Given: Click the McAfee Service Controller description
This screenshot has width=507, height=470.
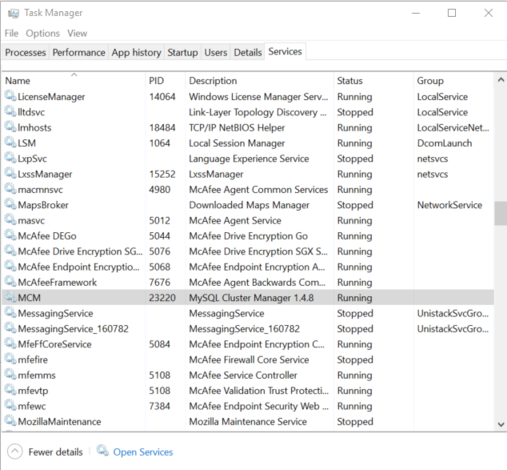Looking at the screenshot, I should [243, 375].
